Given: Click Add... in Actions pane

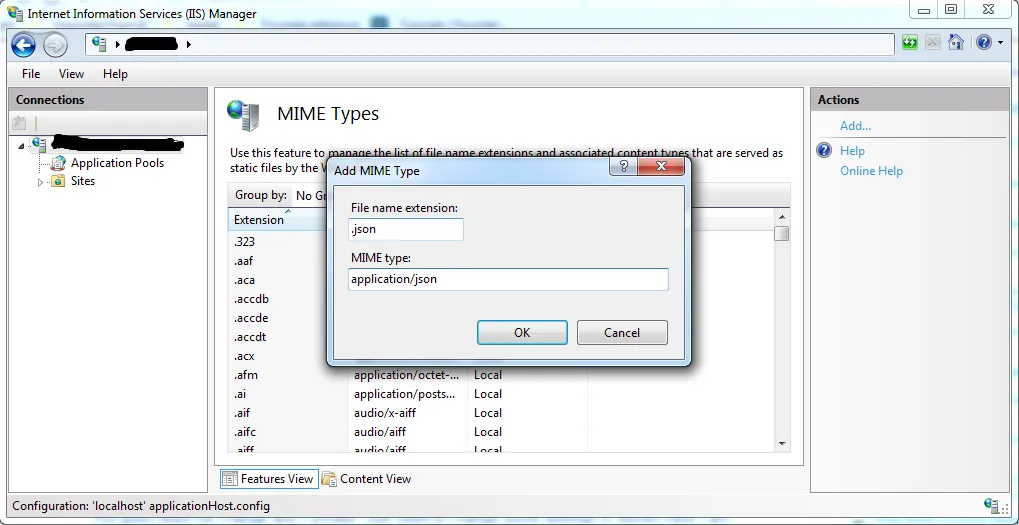Looking at the screenshot, I should [x=855, y=126].
